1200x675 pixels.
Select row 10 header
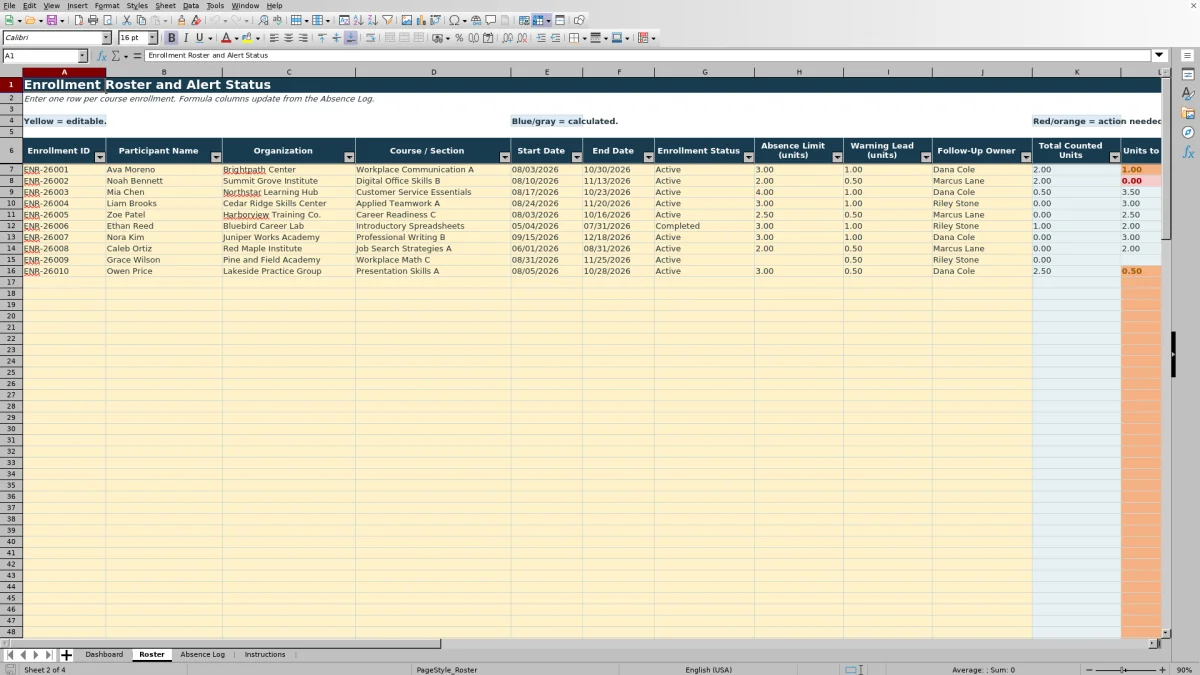pos(11,204)
